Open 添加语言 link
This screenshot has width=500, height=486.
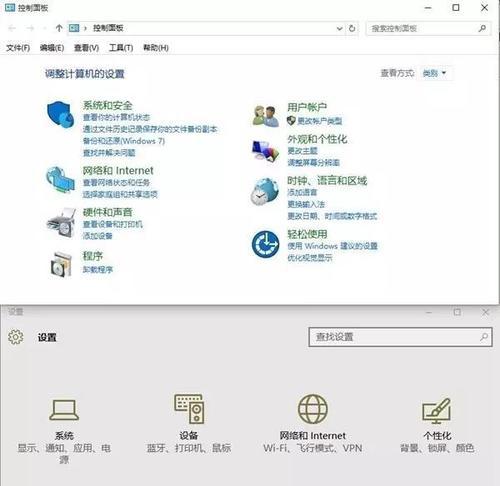[302, 193]
